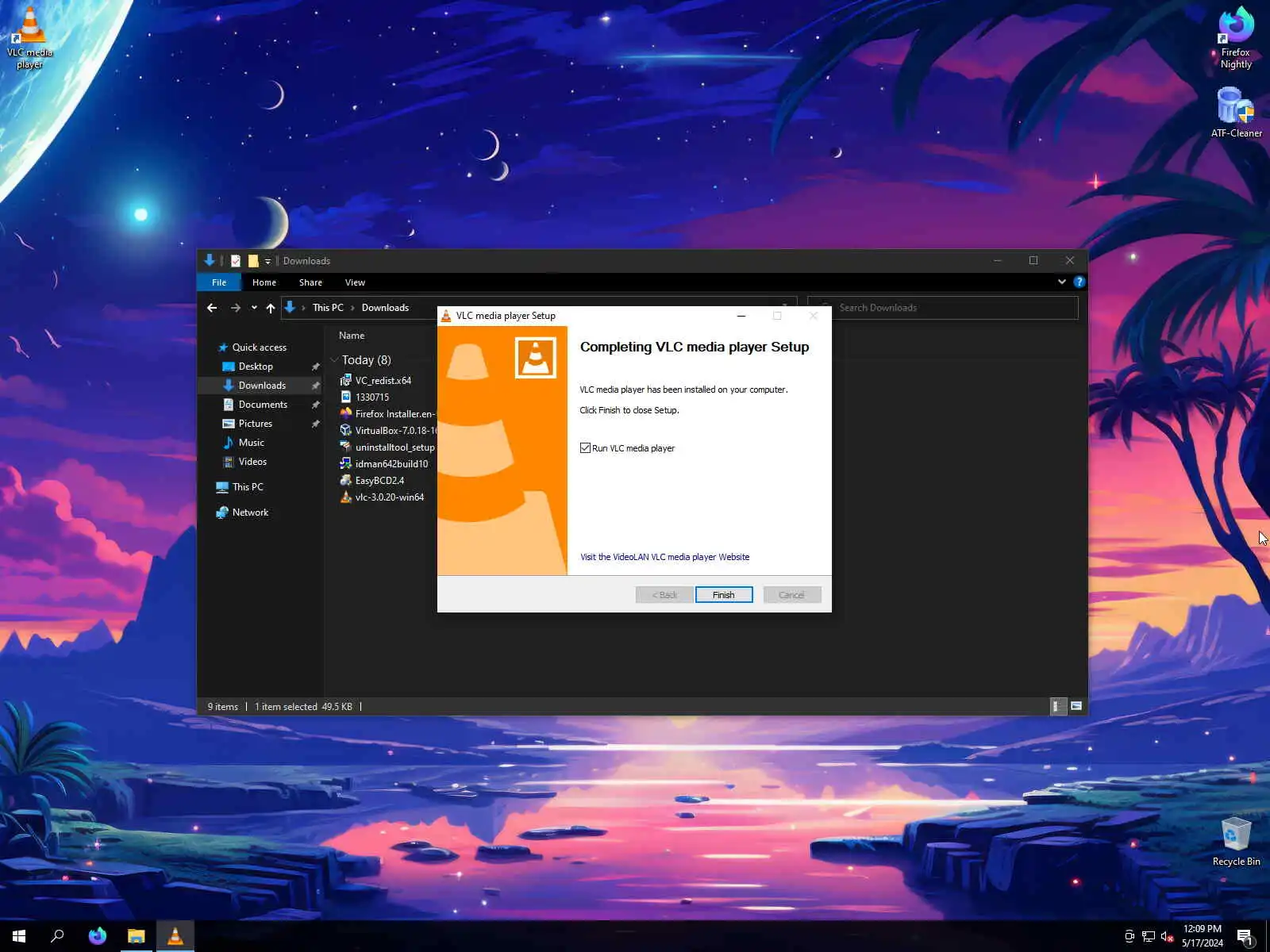Click This PC in the address breadcrumb

(x=328, y=308)
